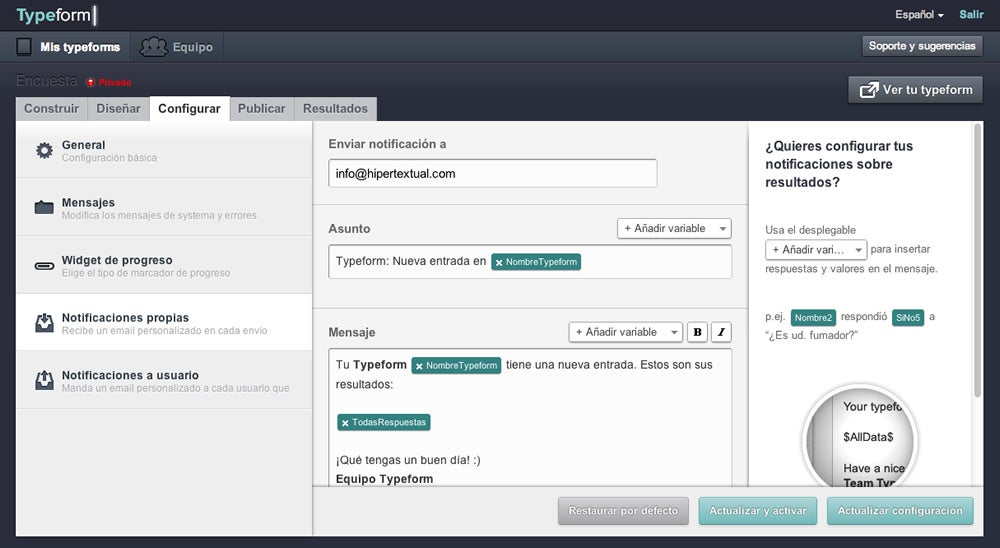
Task: Open Añadir variable dropdown in Mensaje
Action: [x=625, y=332]
